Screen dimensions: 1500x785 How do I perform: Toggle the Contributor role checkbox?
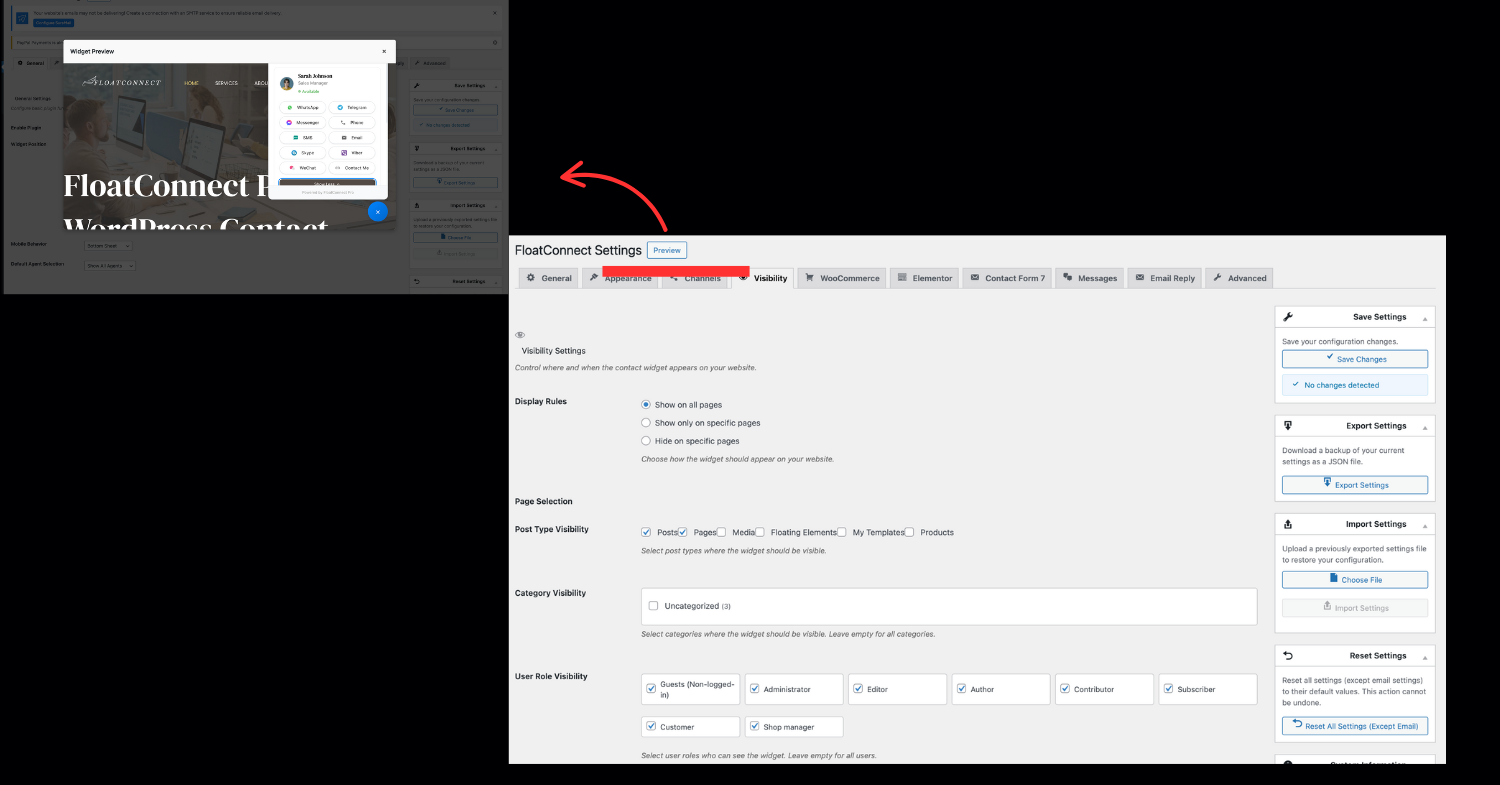[x=1065, y=689]
